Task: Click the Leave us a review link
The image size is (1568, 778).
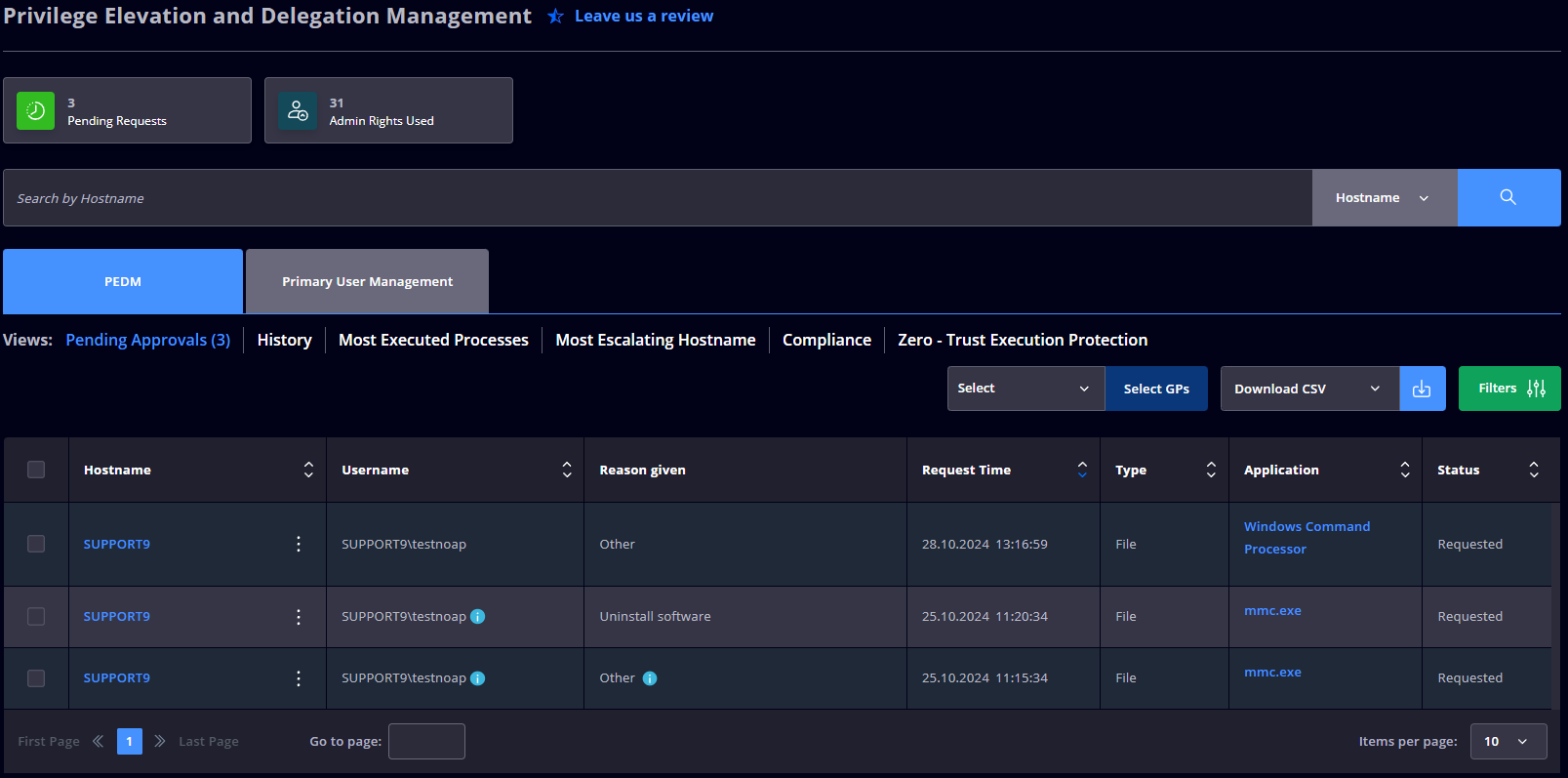Action: [x=644, y=16]
